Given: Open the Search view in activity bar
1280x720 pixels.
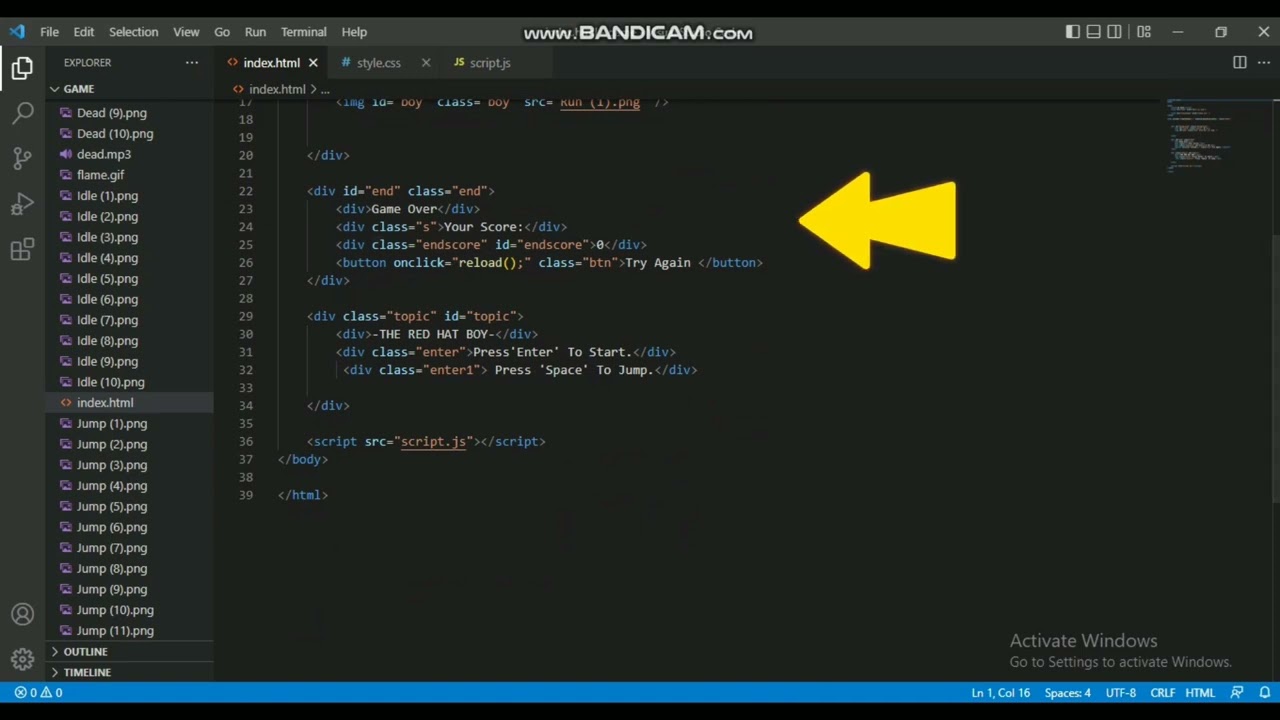Looking at the screenshot, I should (x=22, y=113).
